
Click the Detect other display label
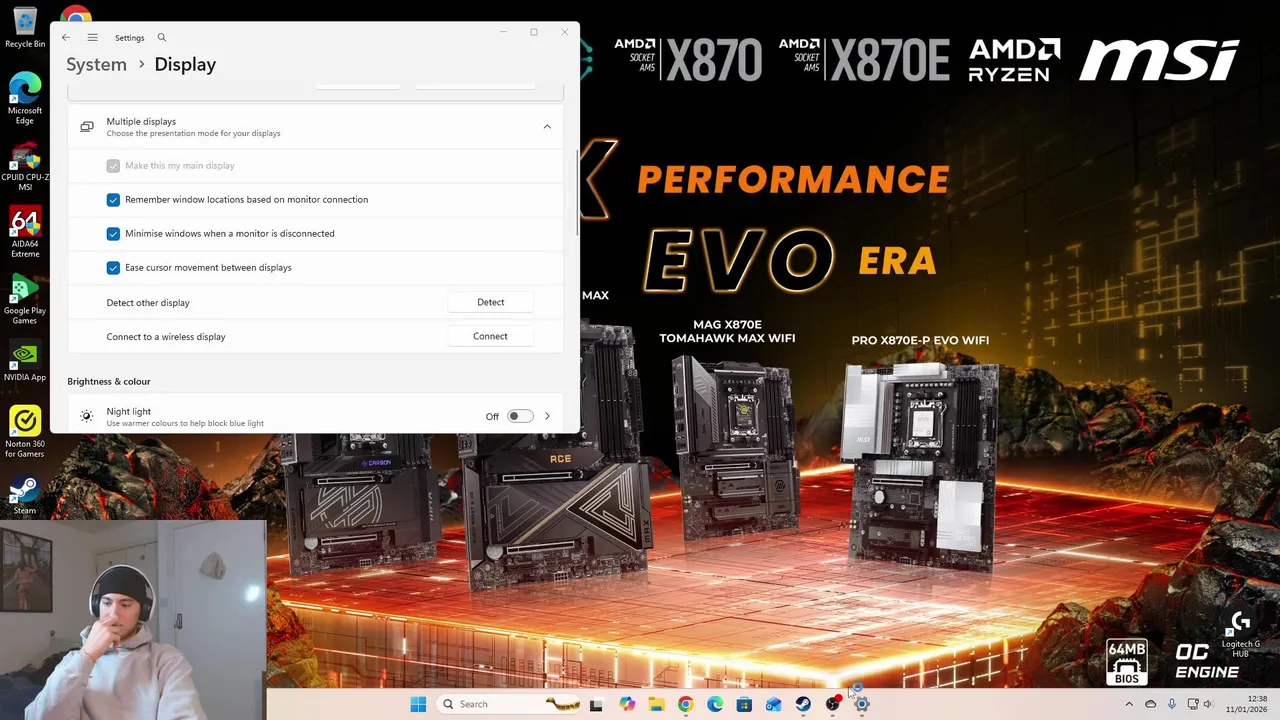148,302
